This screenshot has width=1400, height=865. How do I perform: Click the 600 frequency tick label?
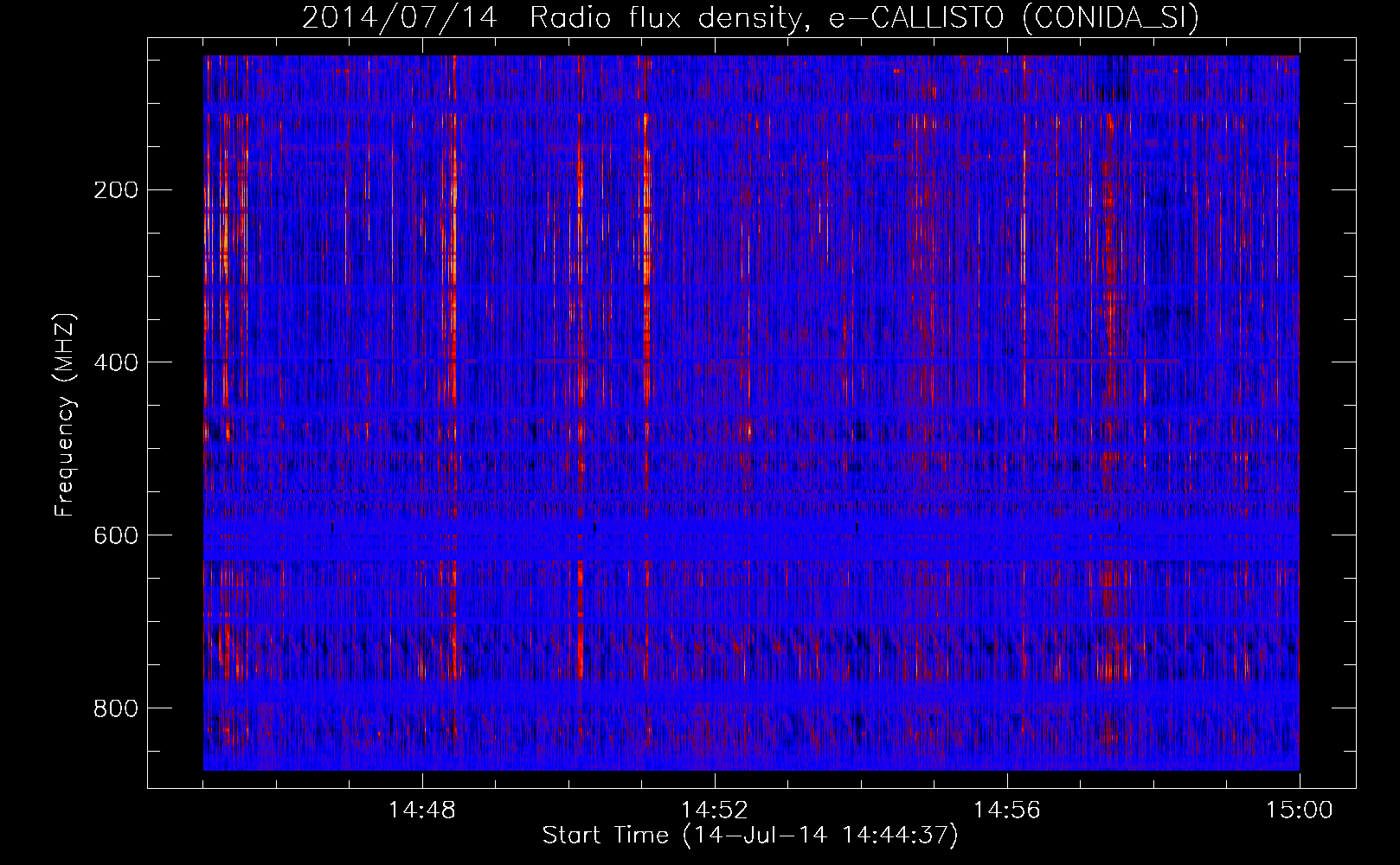click(115, 535)
